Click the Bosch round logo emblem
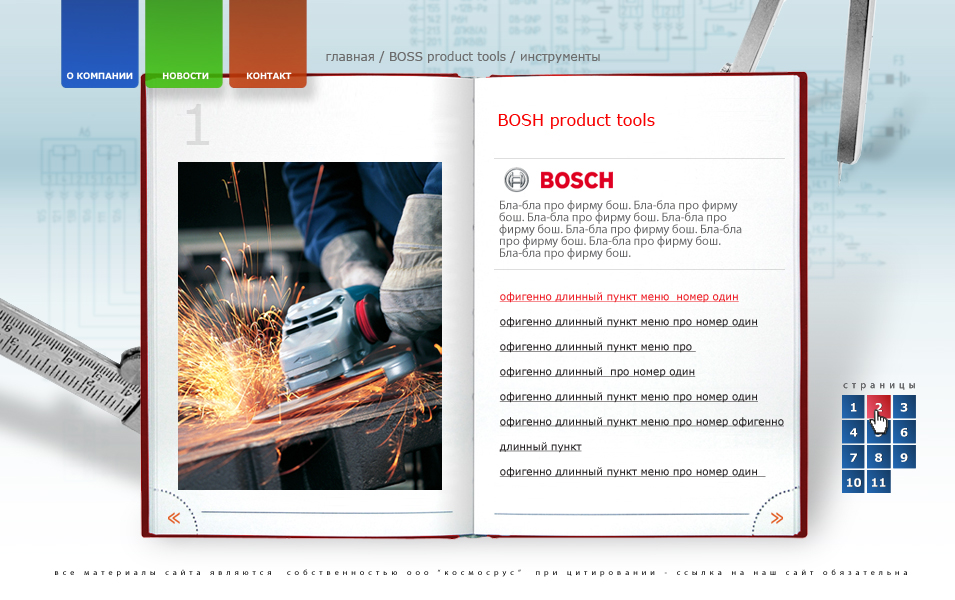Screen dimensions: 955x600 516,180
